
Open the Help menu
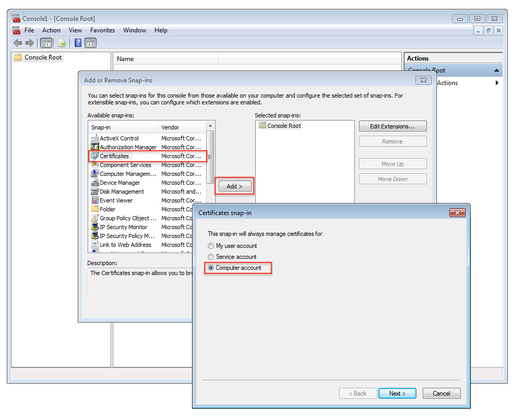[x=161, y=30]
